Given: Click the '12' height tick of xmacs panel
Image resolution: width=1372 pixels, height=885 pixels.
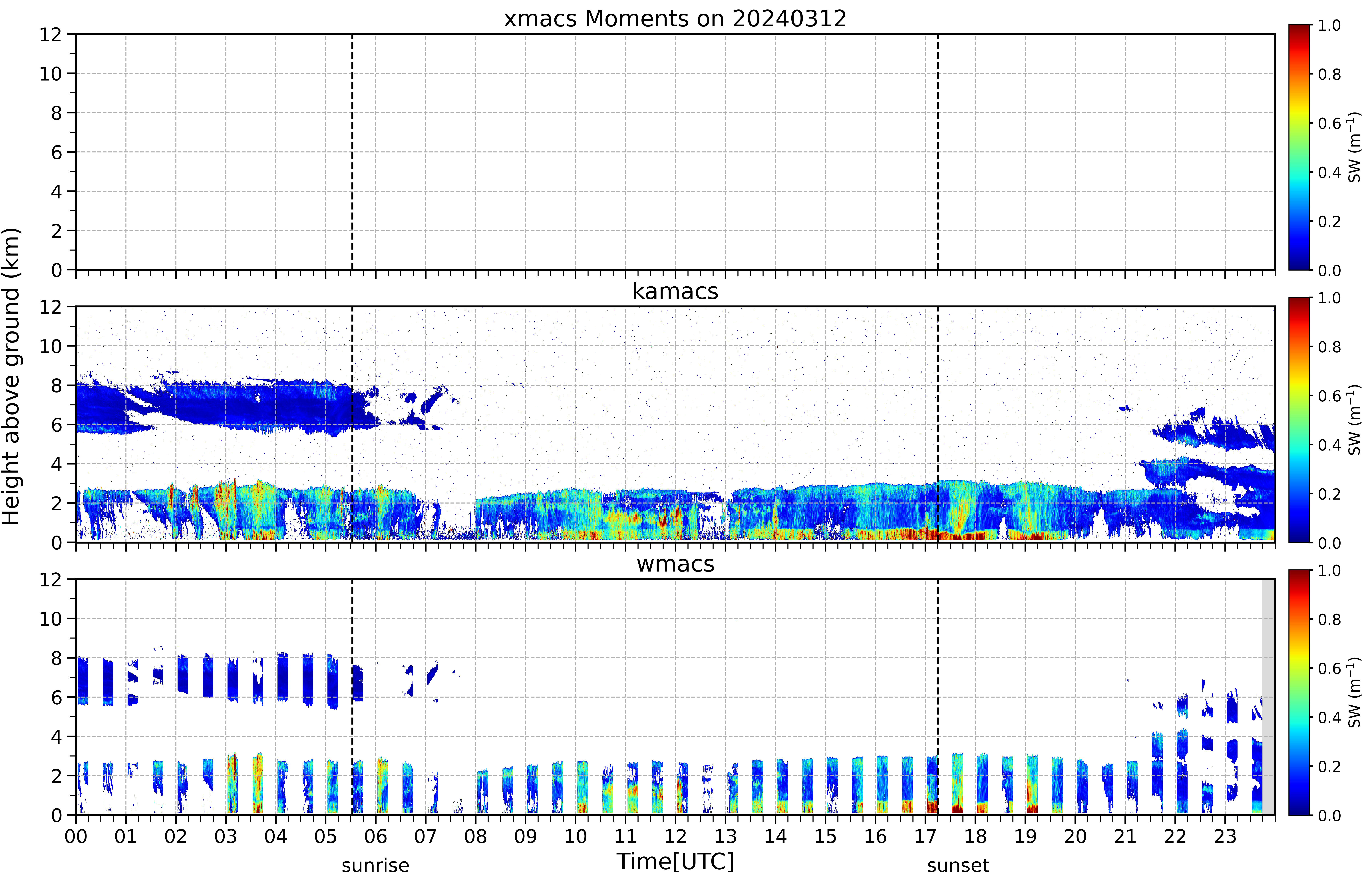Looking at the screenshot, I should click(51, 35).
